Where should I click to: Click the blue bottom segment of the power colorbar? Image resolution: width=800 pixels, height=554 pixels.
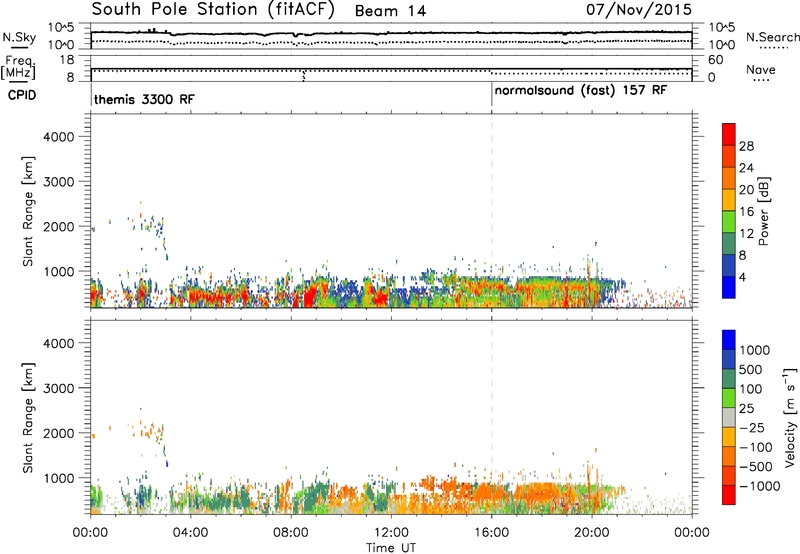[729, 287]
